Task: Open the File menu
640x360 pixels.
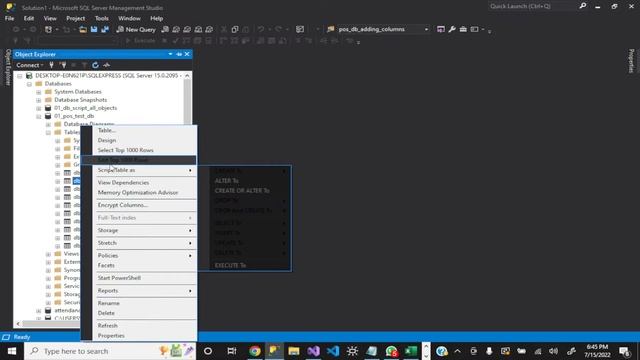Action: [9, 18]
